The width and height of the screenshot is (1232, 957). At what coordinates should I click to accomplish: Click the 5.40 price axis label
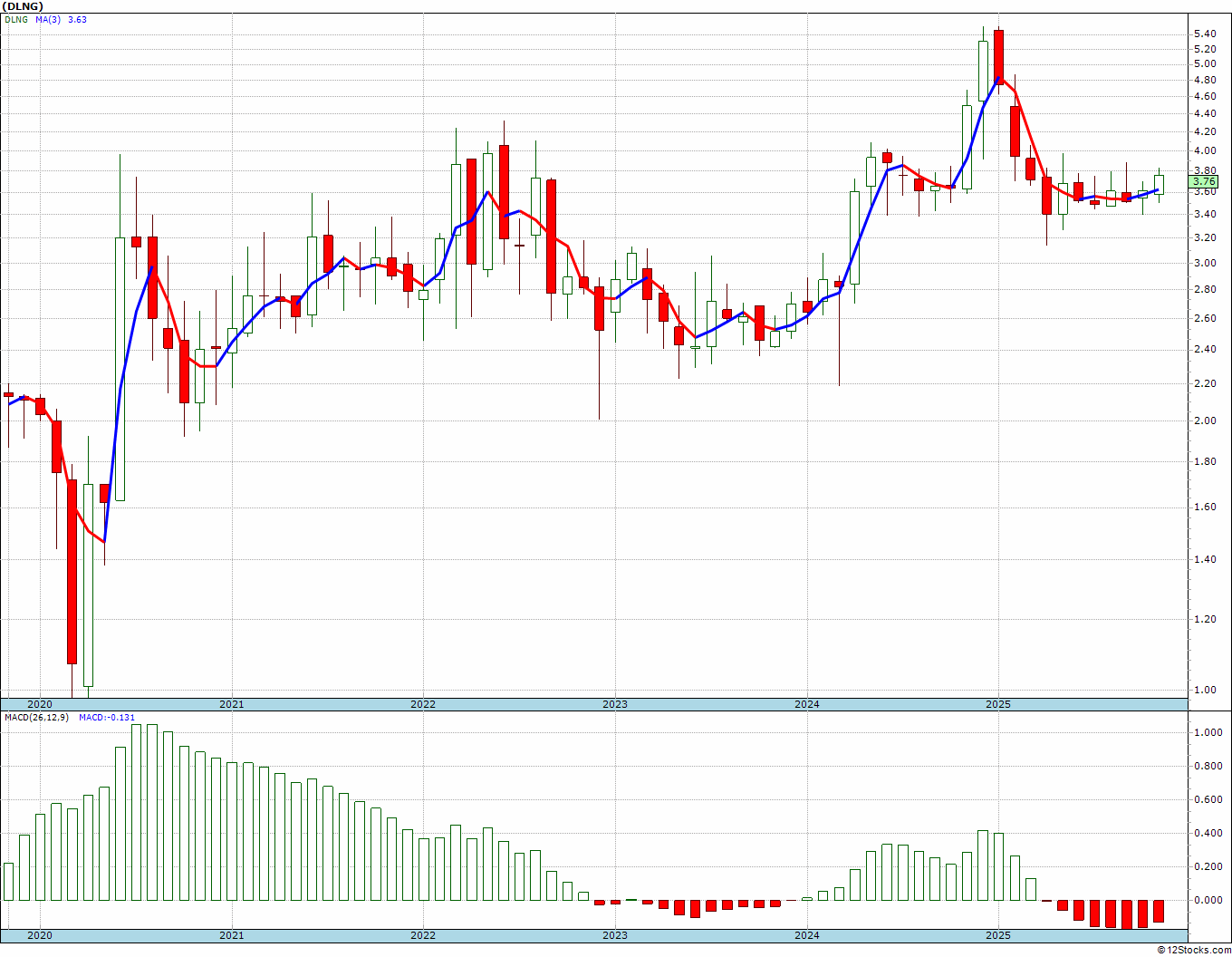coord(1205,34)
